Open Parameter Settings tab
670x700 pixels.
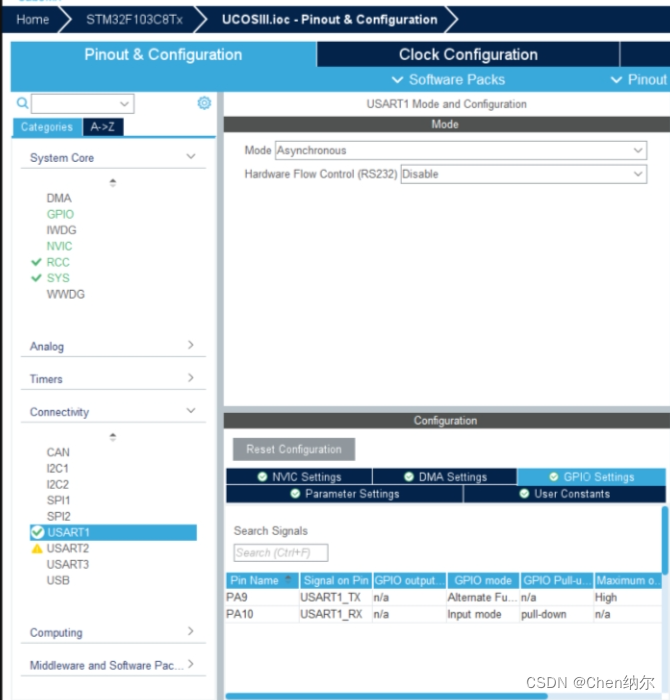click(345, 494)
